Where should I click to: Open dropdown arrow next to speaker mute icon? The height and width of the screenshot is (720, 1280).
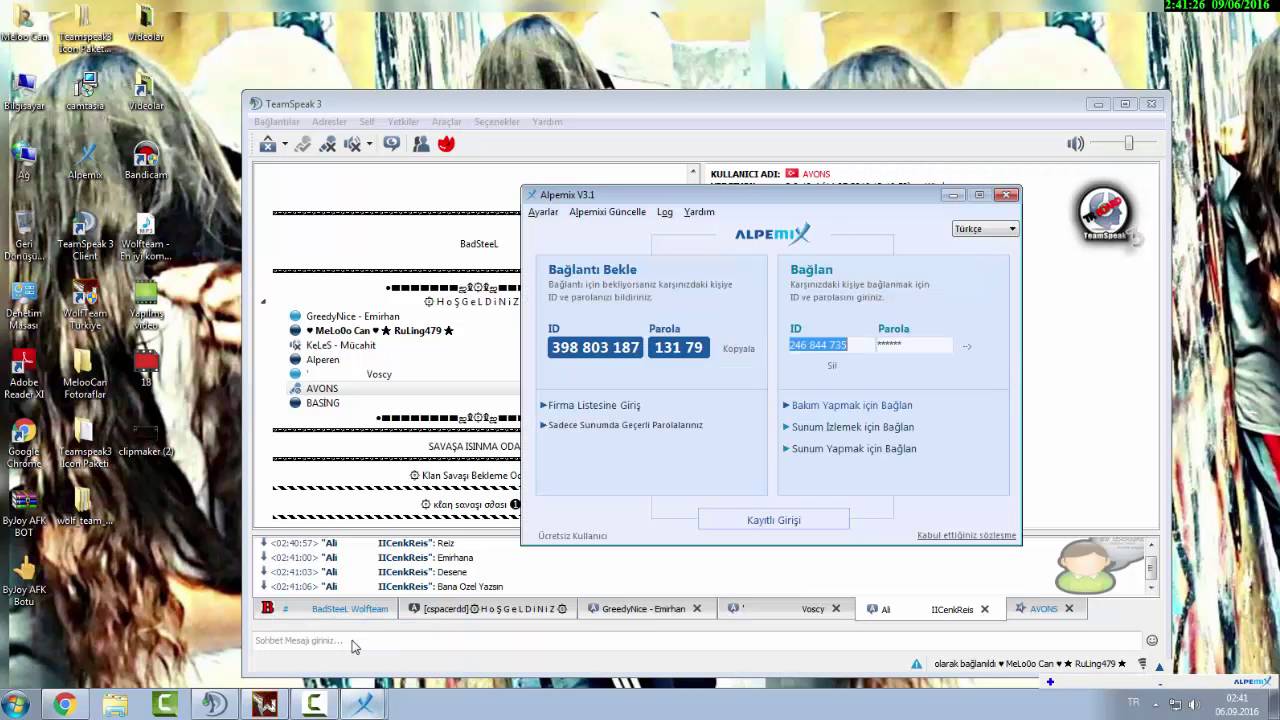click(x=369, y=144)
